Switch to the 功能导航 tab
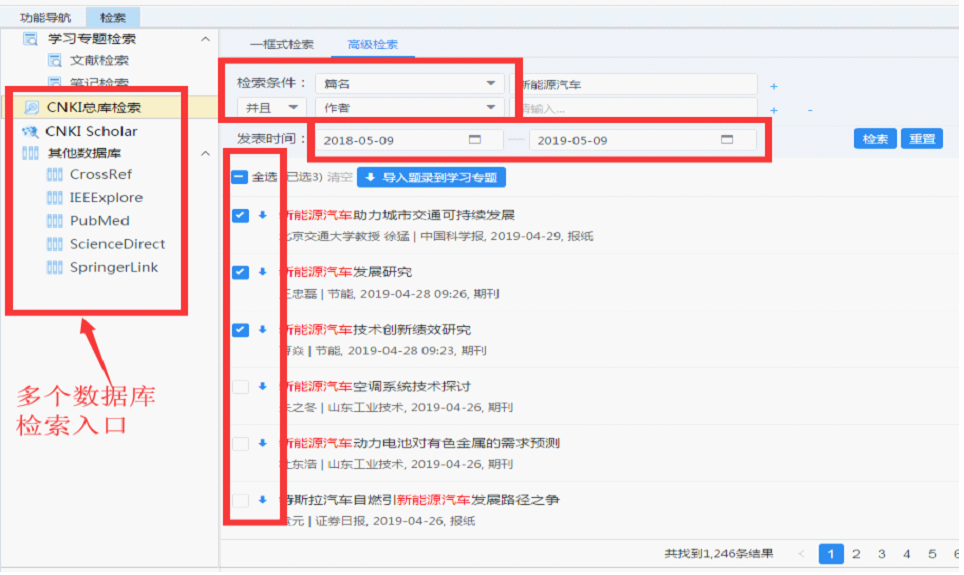 tap(45, 17)
